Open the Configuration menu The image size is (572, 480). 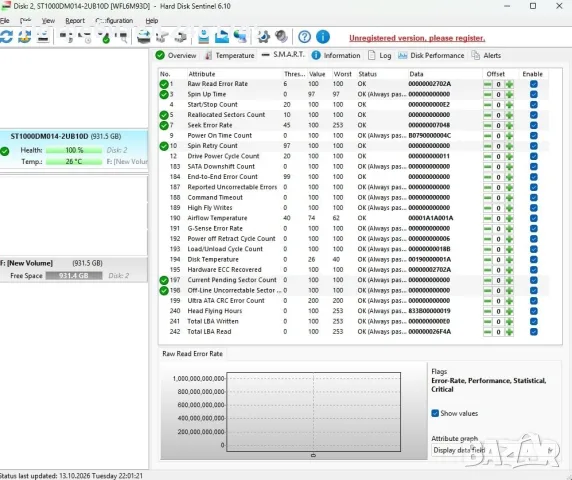[114, 21]
